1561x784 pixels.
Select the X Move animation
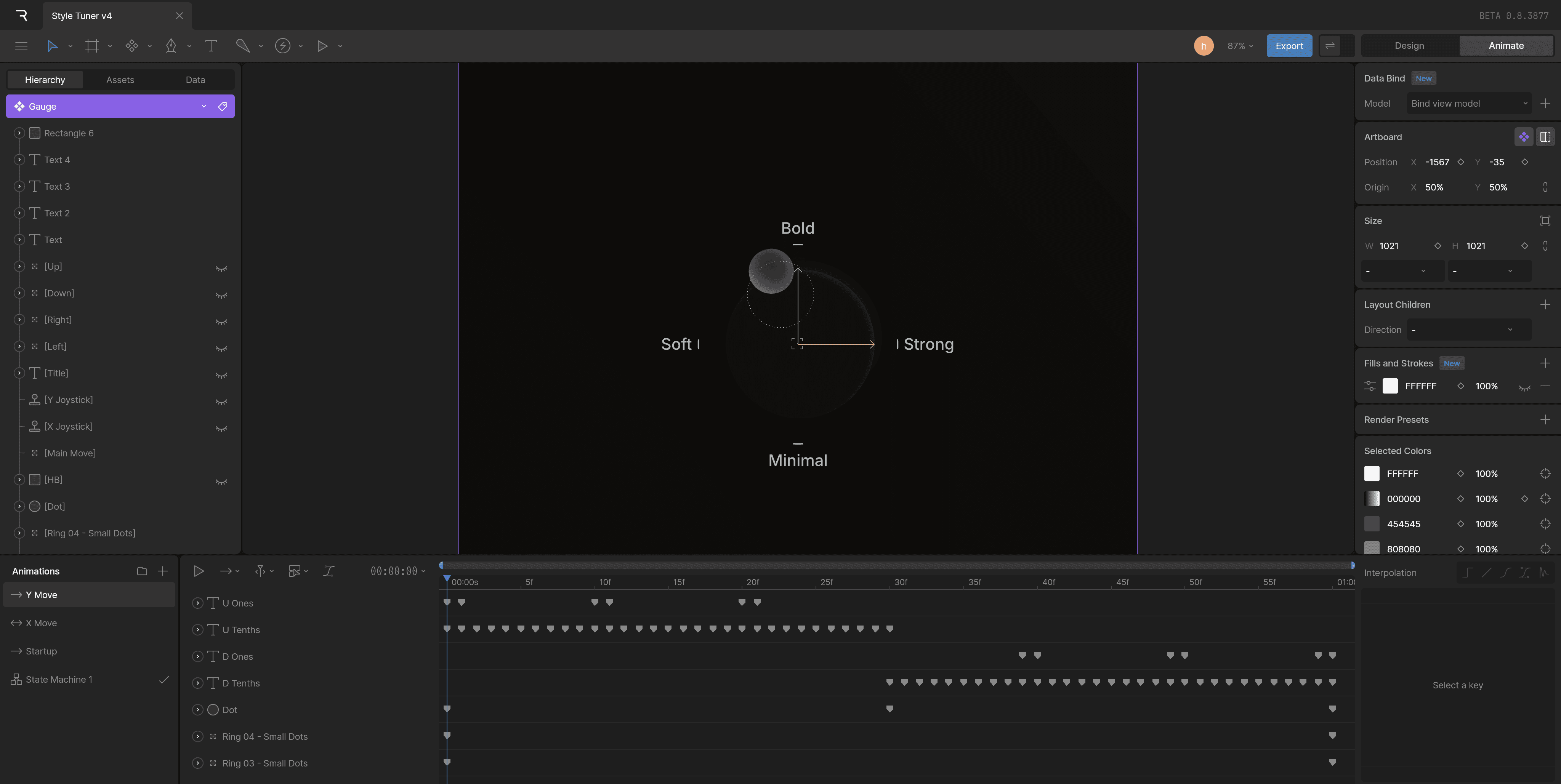(x=41, y=623)
